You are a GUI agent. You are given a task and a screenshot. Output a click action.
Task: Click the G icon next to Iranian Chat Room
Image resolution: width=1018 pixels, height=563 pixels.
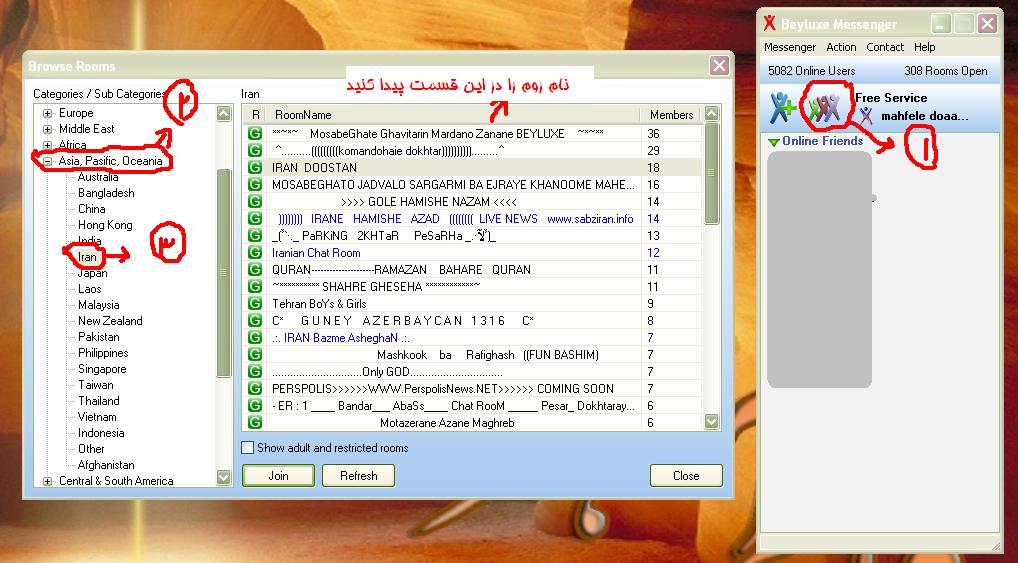[254, 253]
